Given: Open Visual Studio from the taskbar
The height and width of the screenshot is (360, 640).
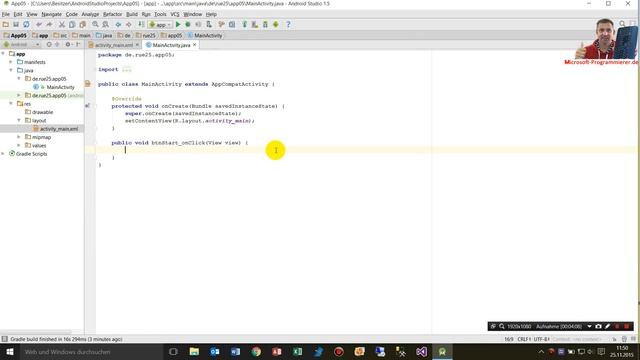Looking at the screenshot, I should (422, 351).
